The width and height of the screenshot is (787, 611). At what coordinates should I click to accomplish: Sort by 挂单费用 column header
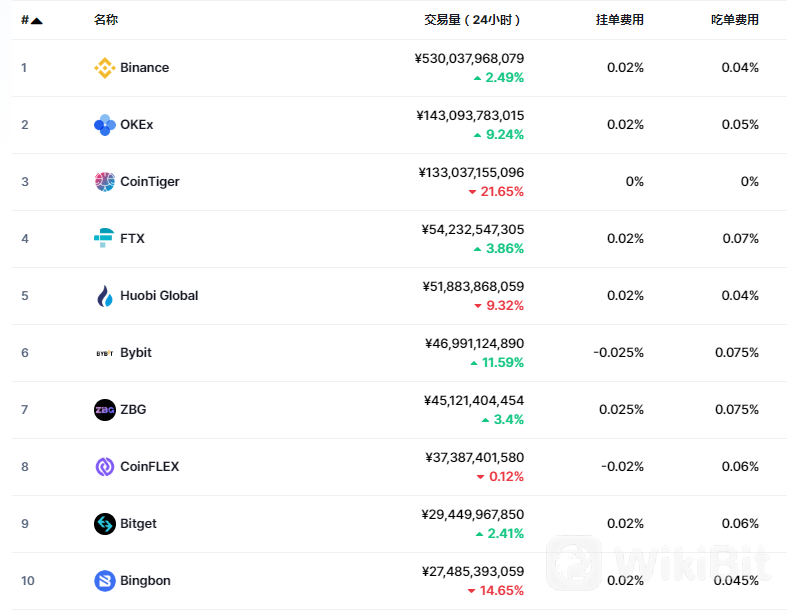tap(619, 20)
